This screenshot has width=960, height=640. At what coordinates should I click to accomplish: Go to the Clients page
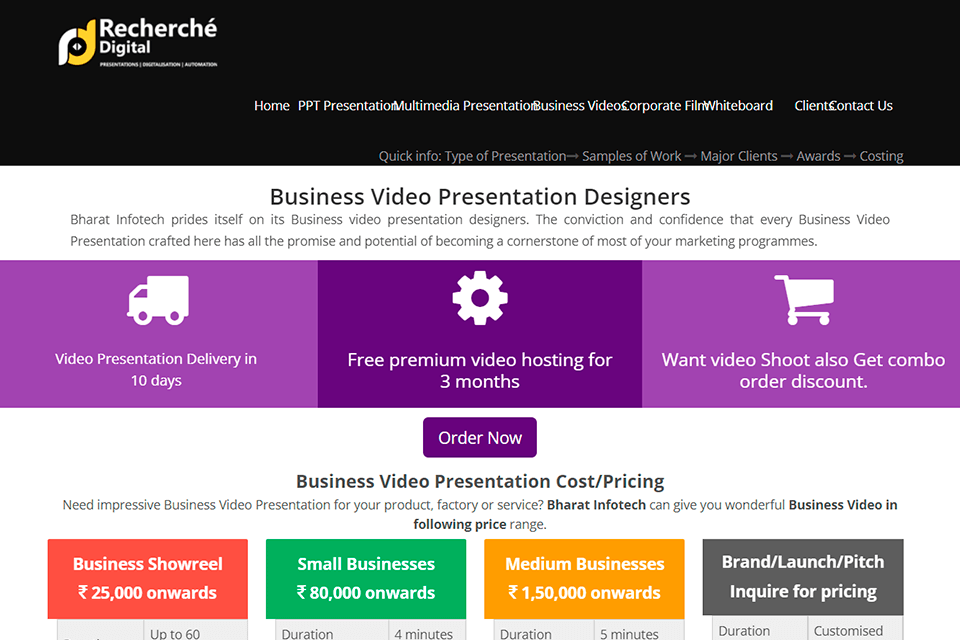click(814, 105)
